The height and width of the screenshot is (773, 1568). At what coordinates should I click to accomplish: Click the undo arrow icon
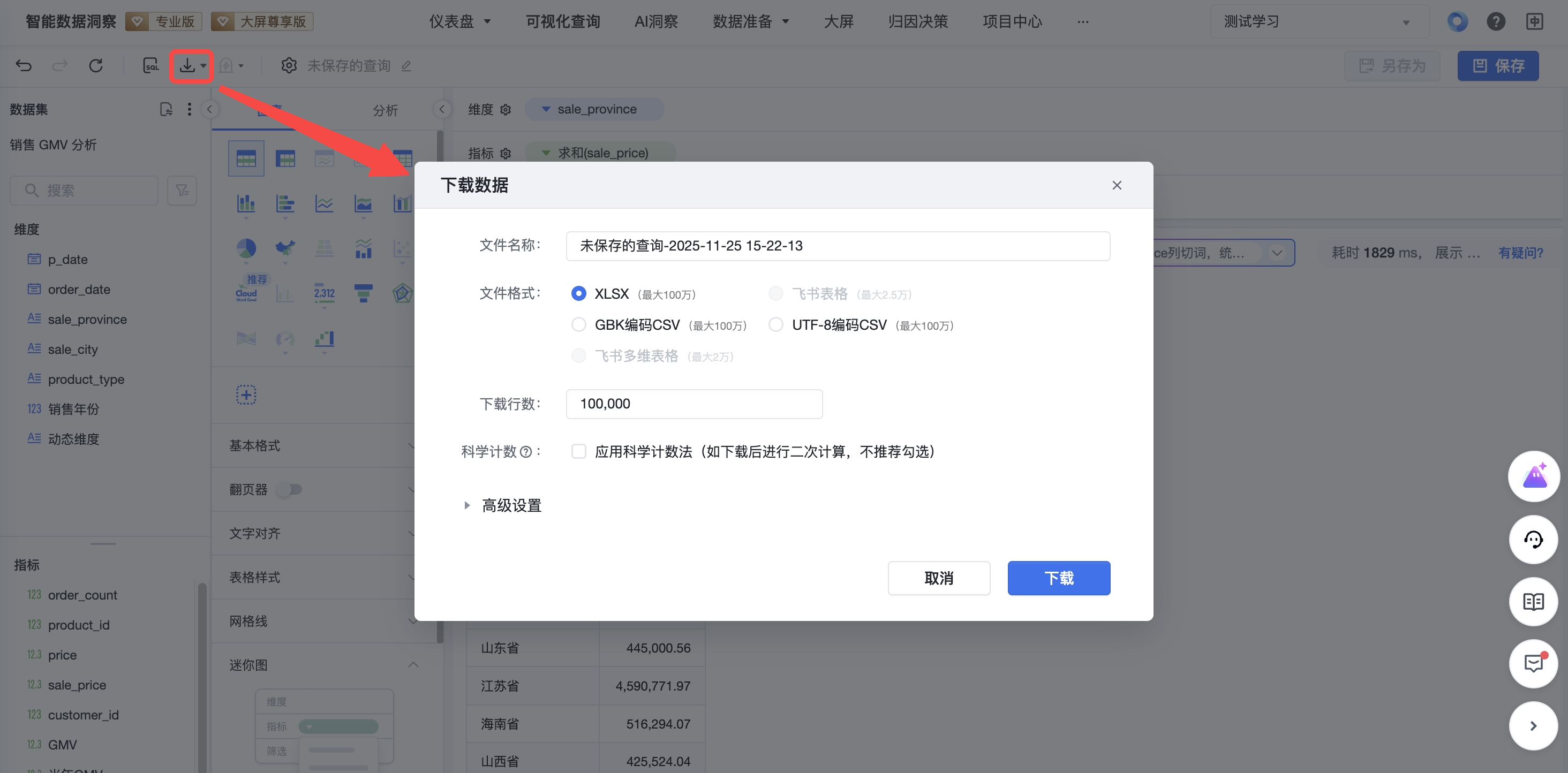pyautogui.click(x=24, y=65)
